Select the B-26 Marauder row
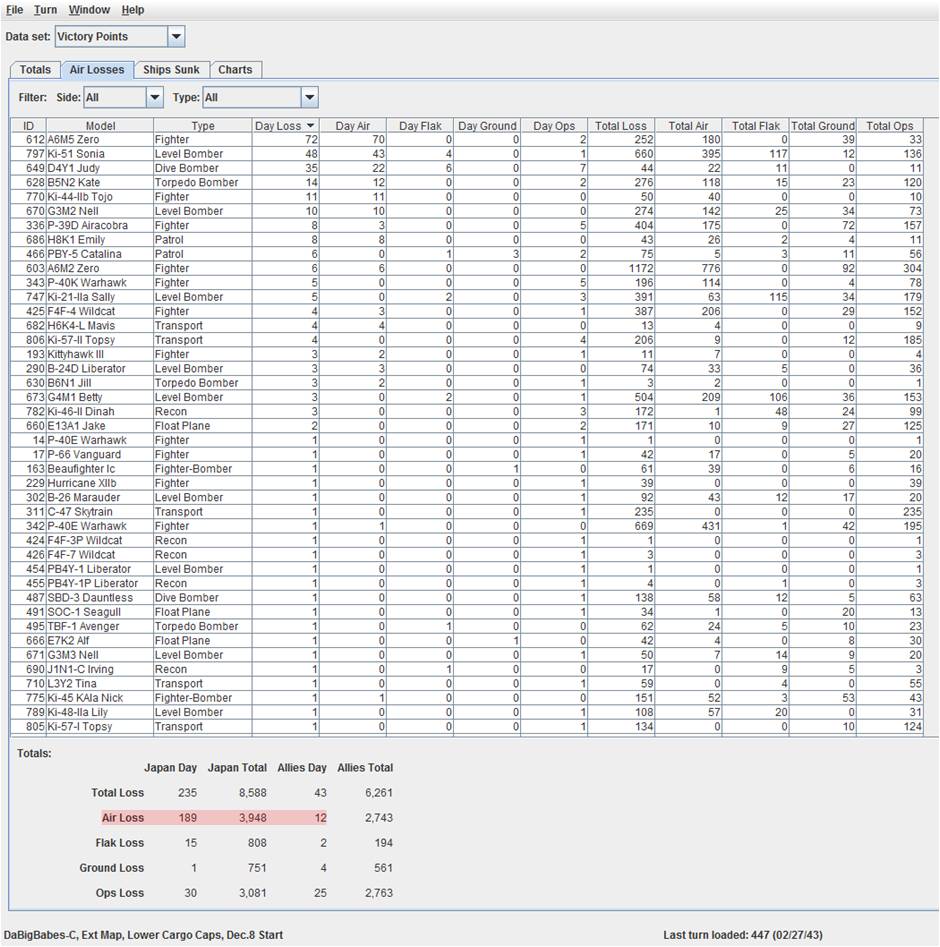This screenshot has width=940, height=947. [467, 498]
